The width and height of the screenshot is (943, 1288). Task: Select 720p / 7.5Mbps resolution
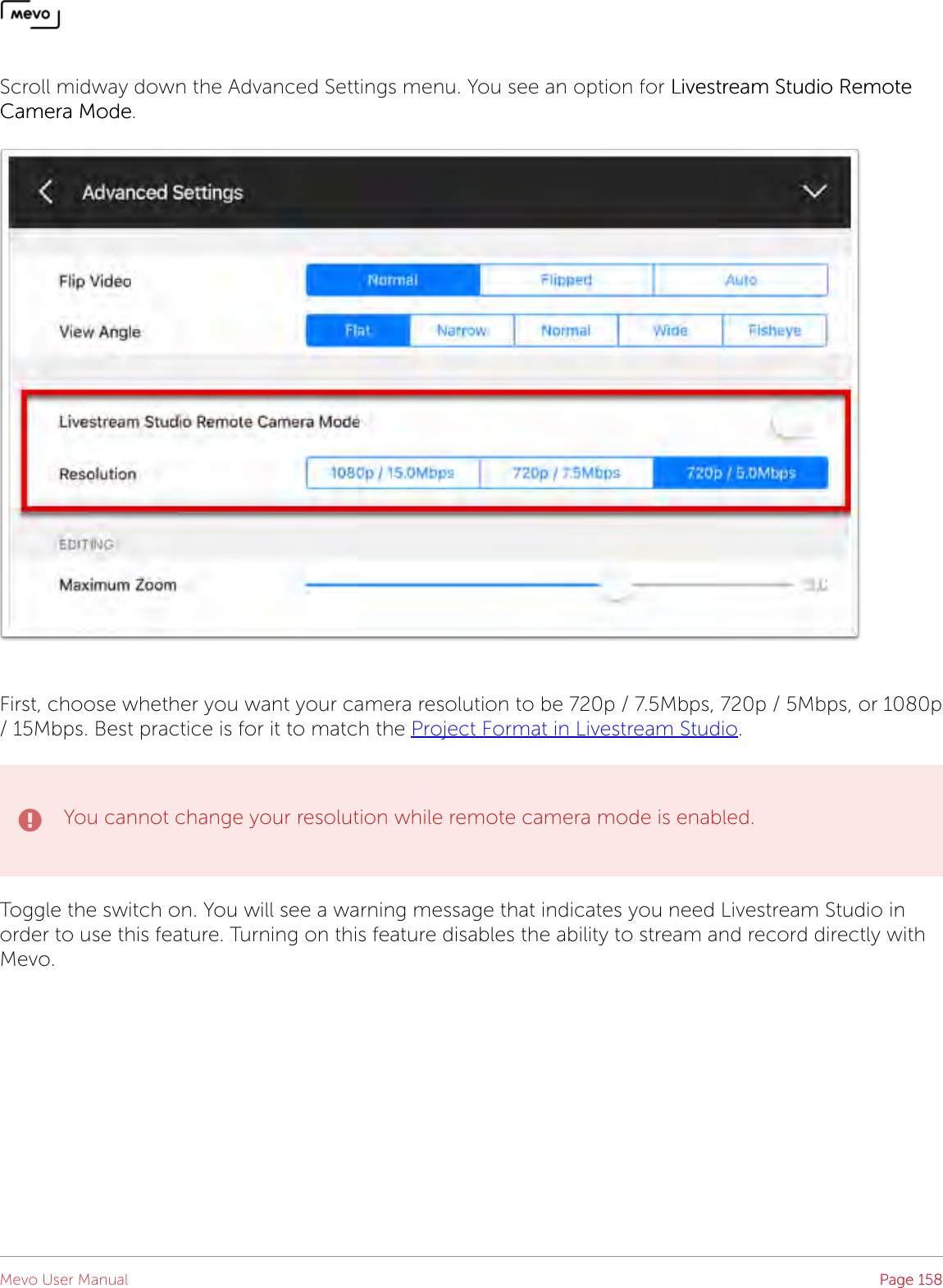point(567,473)
